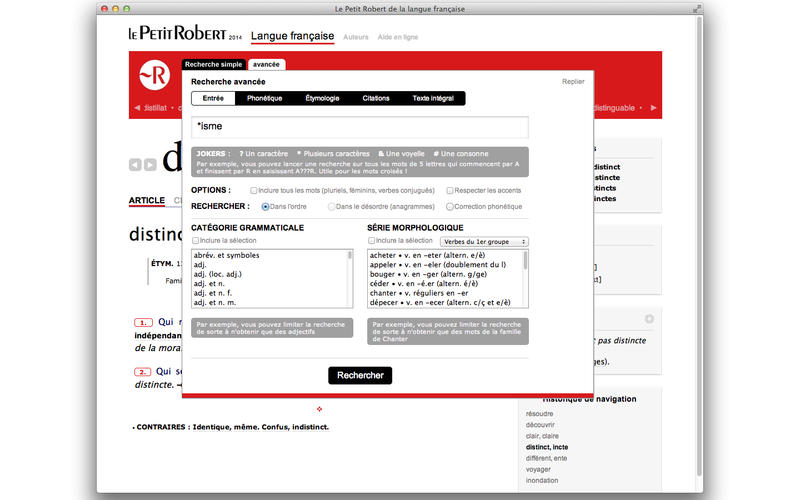Enable Respecter les accents checkbox

[450, 190]
